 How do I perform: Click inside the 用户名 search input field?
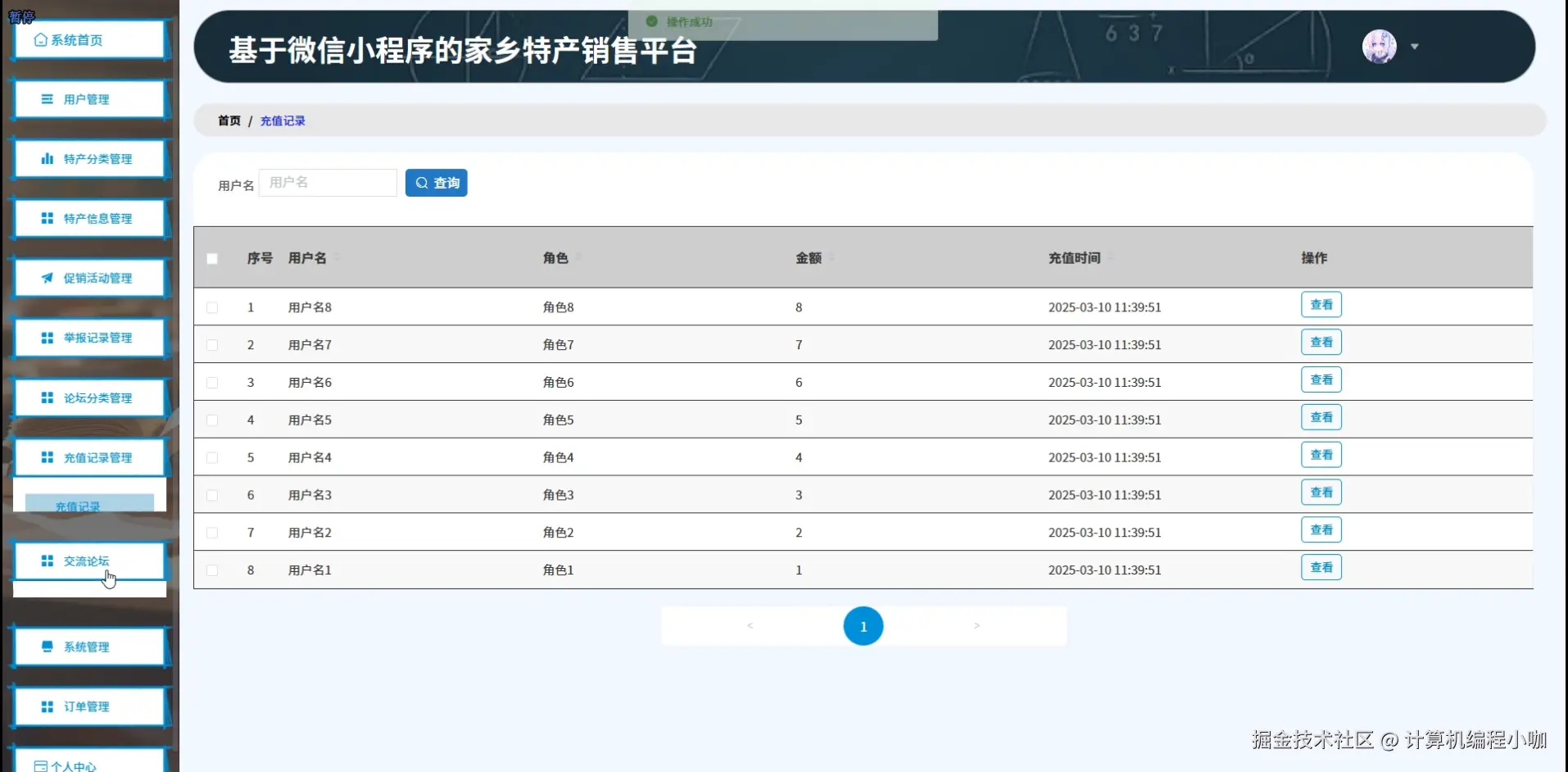click(327, 183)
